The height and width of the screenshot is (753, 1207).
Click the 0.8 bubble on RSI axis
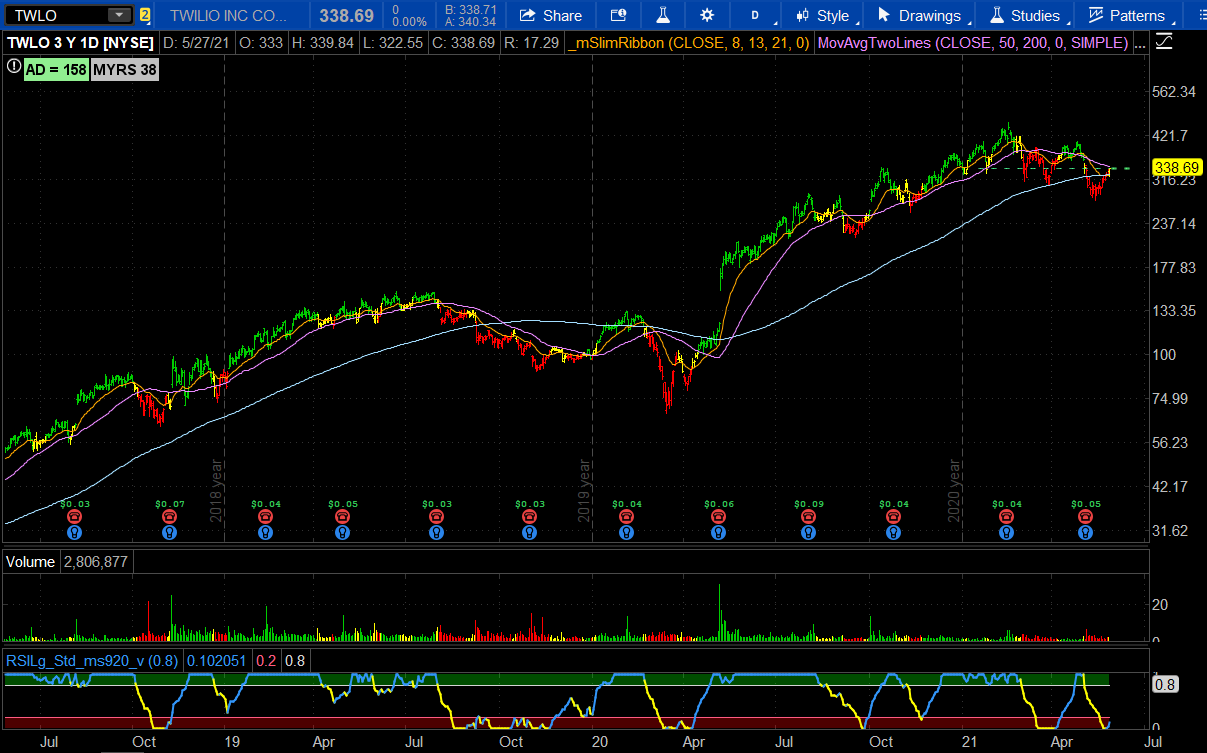point(1164,685)
